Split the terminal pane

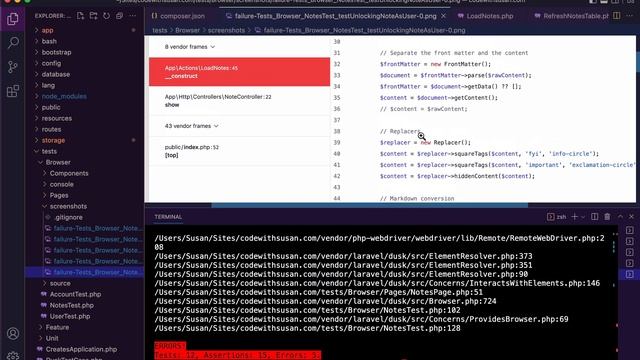click(x=594, y=217)
